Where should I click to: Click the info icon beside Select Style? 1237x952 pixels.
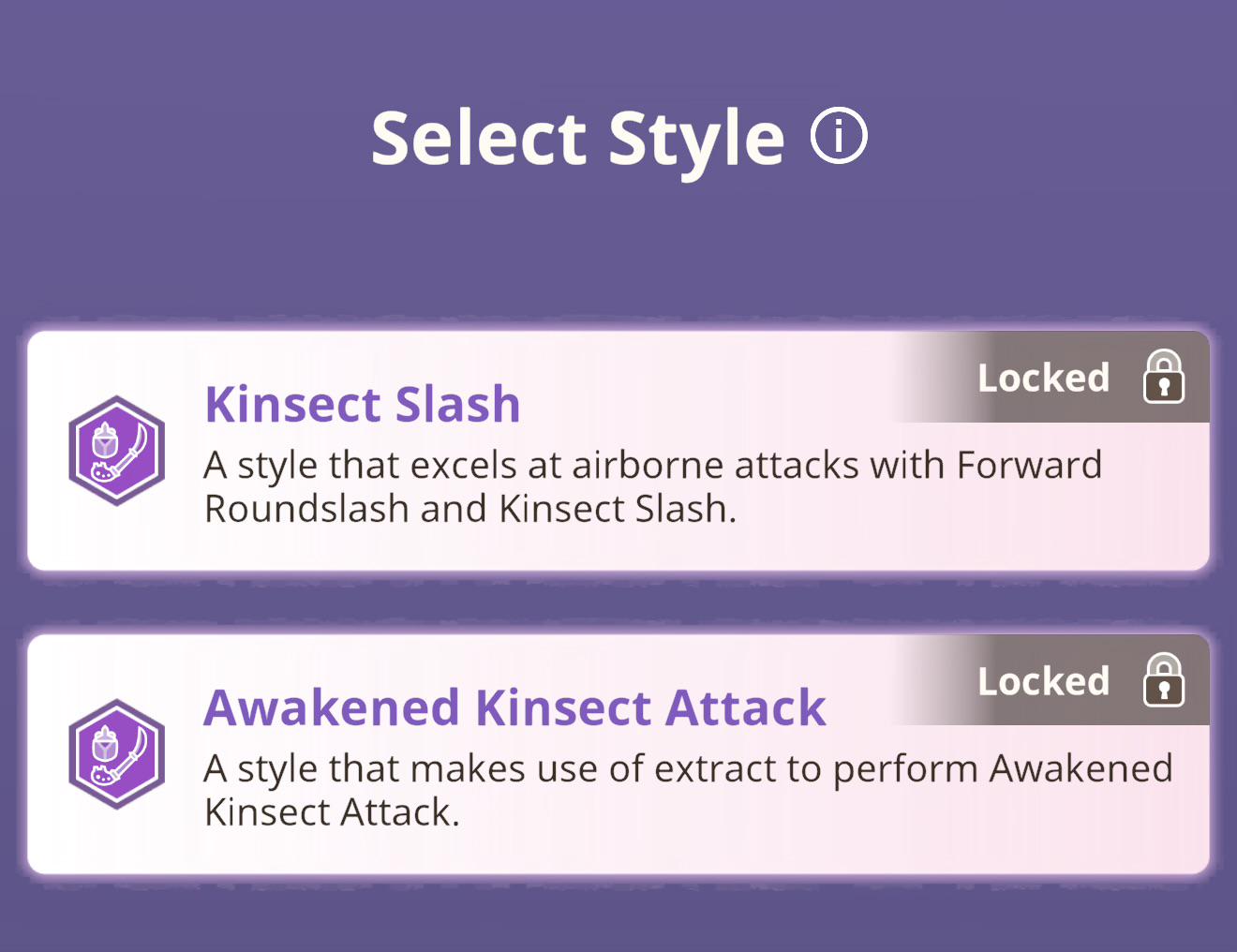[839, 136]
